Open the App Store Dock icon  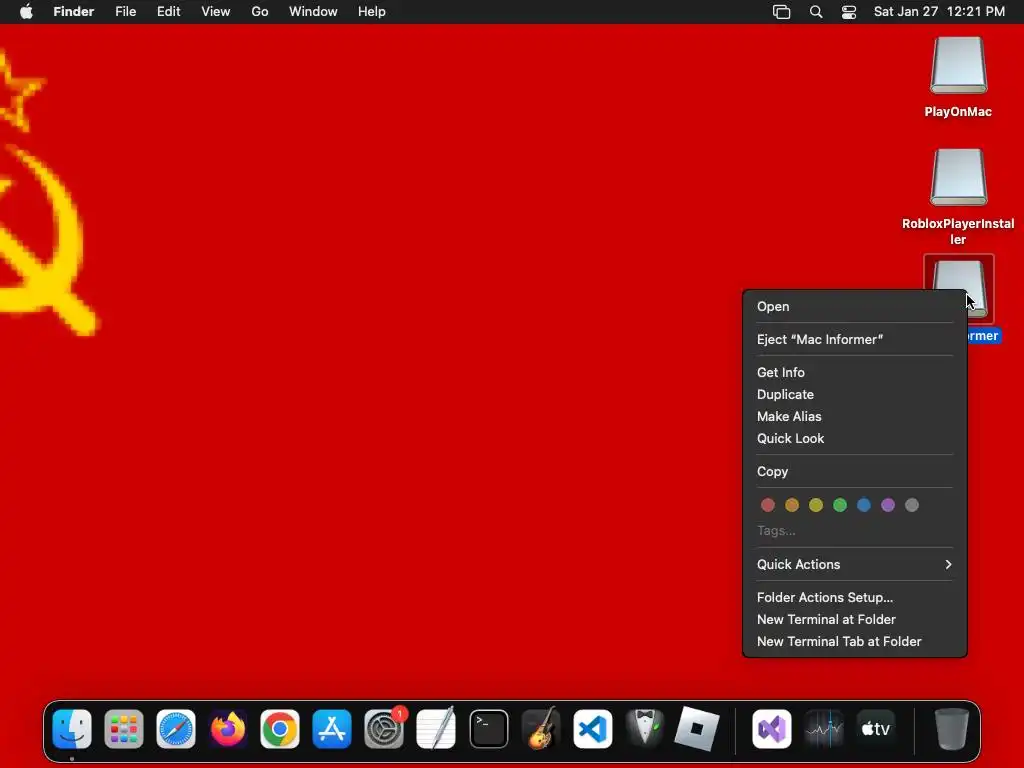point(332,729)
